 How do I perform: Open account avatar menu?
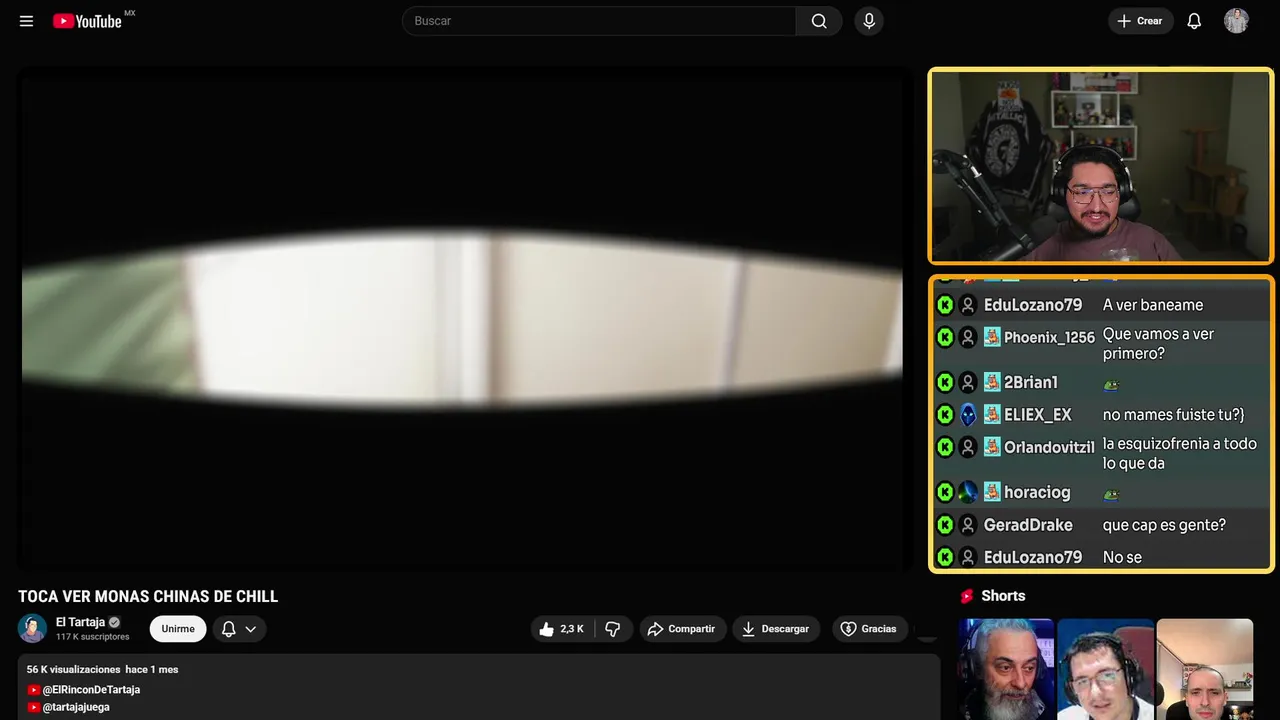click(x=1236, y=21)
